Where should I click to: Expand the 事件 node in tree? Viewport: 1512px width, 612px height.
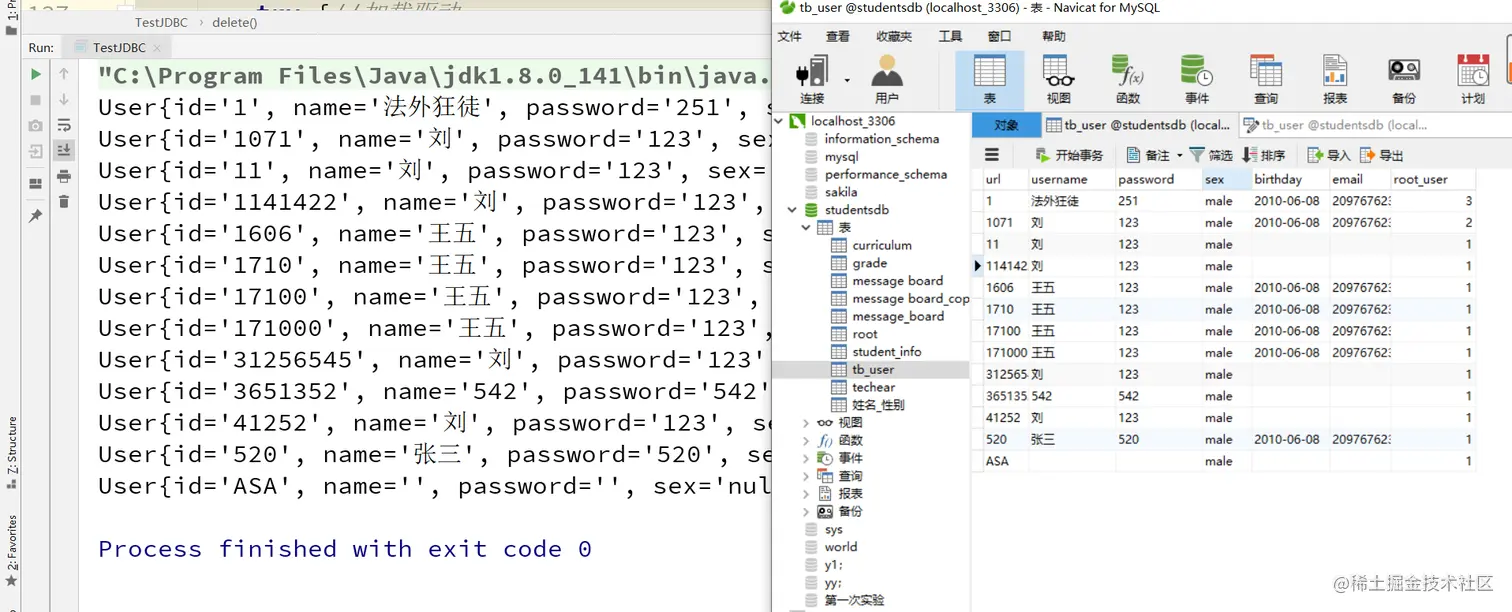[x=806, y=458]
